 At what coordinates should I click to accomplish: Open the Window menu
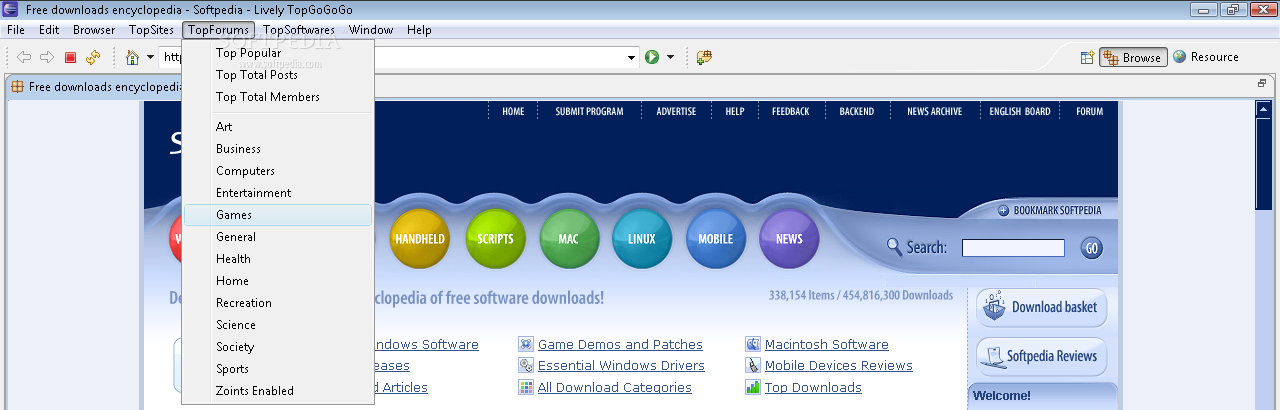(371, 30)
